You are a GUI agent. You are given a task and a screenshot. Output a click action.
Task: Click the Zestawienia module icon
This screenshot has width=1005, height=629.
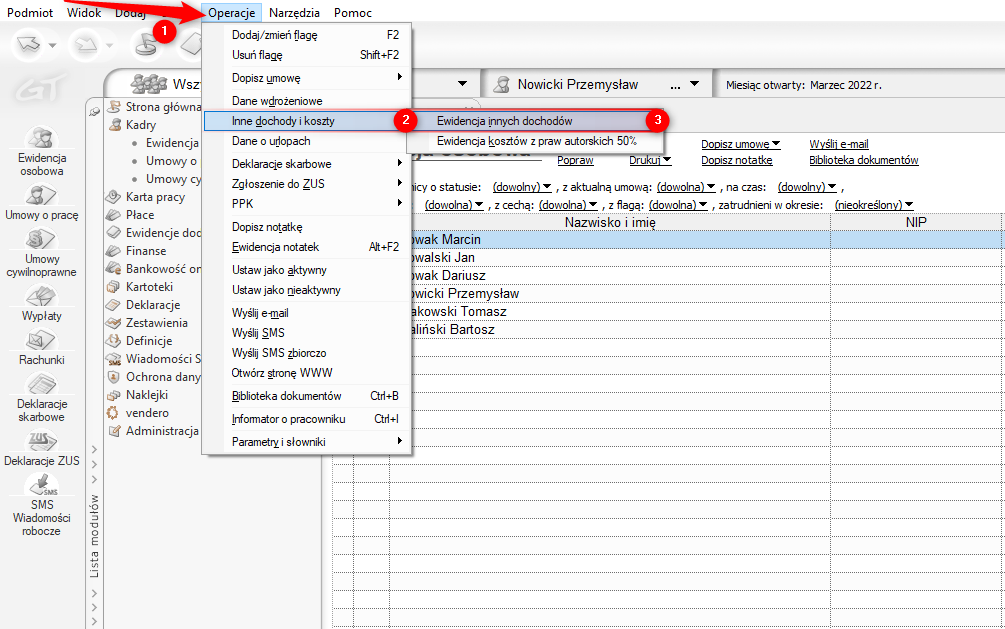pyautogui.click(x=113, y=323)
